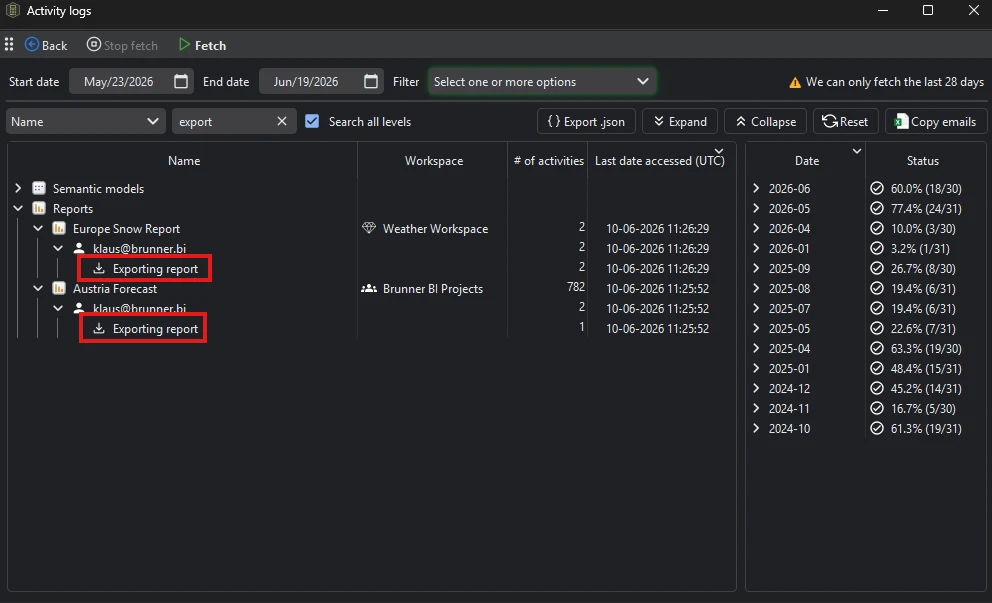This screenshot has height=603, width=992.
Task: Expand the Semantic models node
Action: [x=18, y=188]
